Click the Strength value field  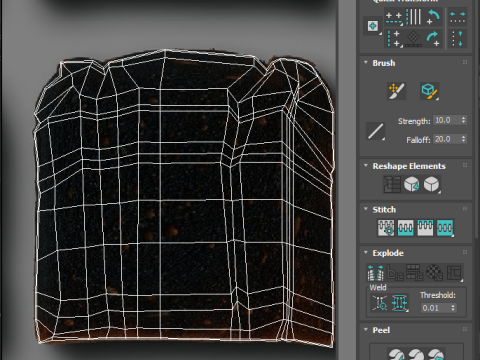pyautogui.click(x=447, y=120)
